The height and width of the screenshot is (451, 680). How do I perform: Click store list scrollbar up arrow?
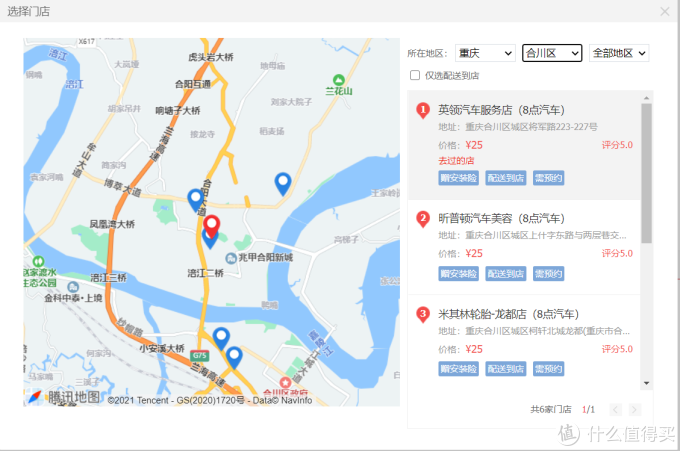[646, 98]
